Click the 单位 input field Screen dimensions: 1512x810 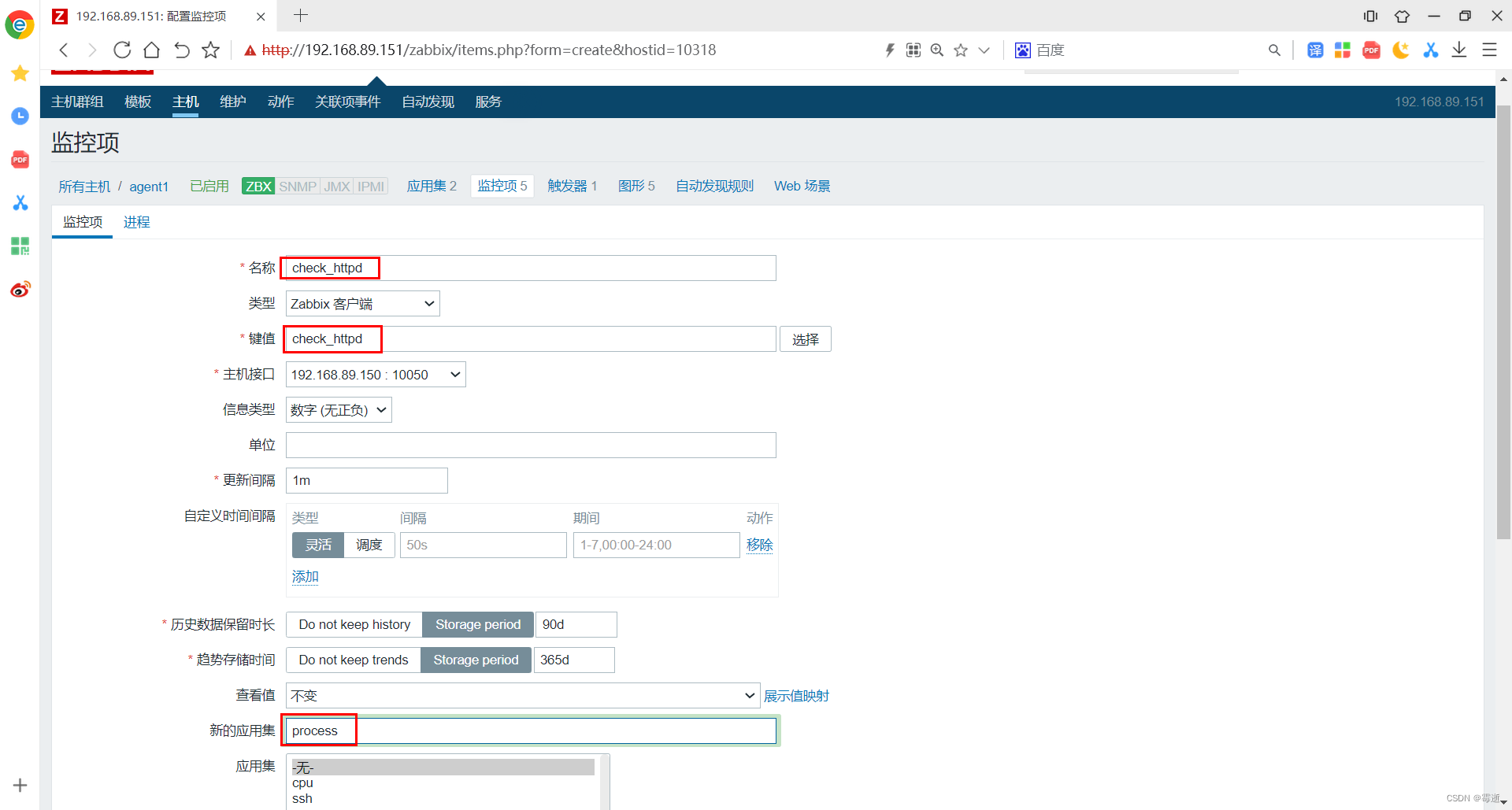[x=531, y=445]
